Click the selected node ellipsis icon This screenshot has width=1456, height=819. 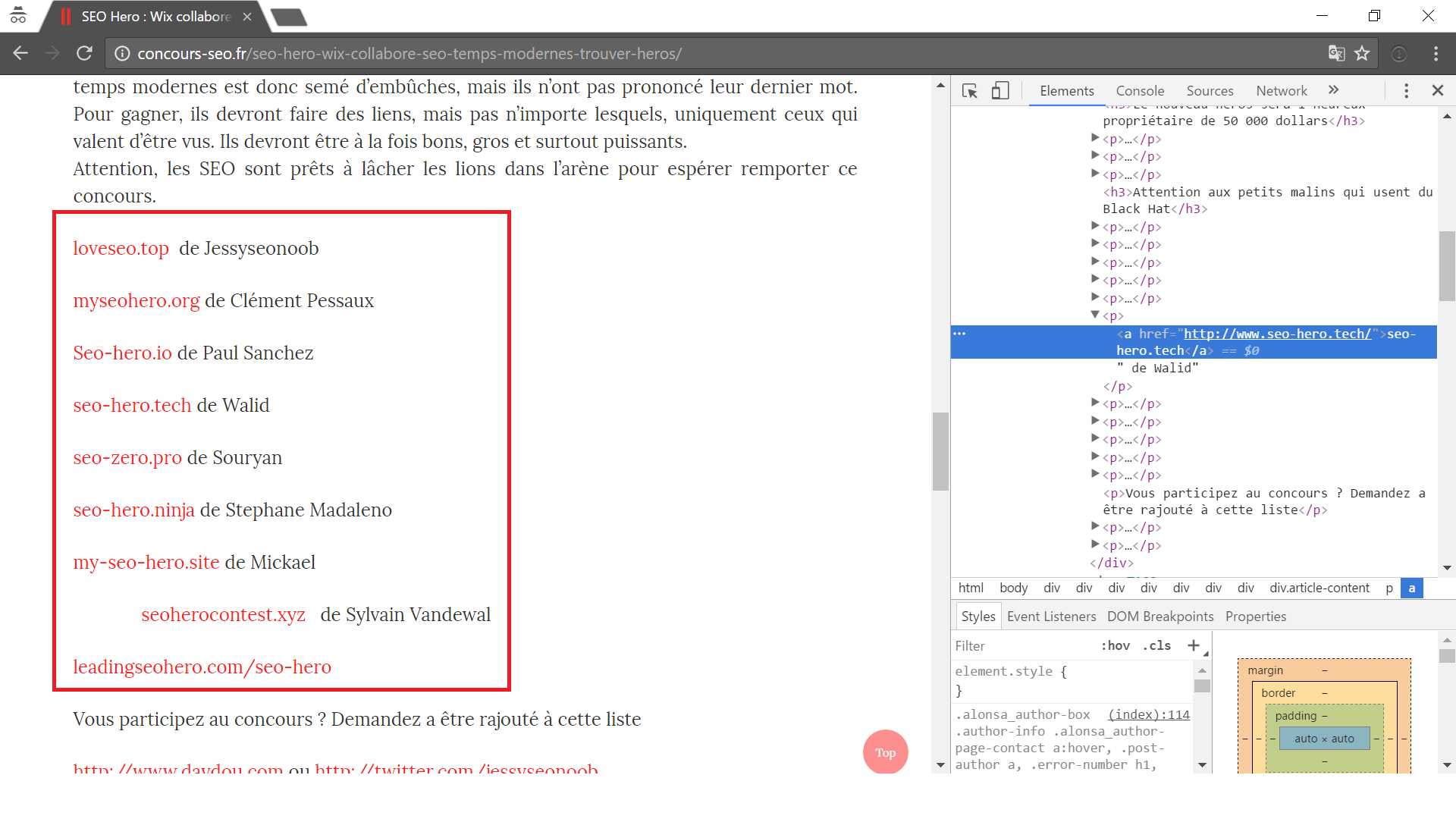tap(959, 334)
